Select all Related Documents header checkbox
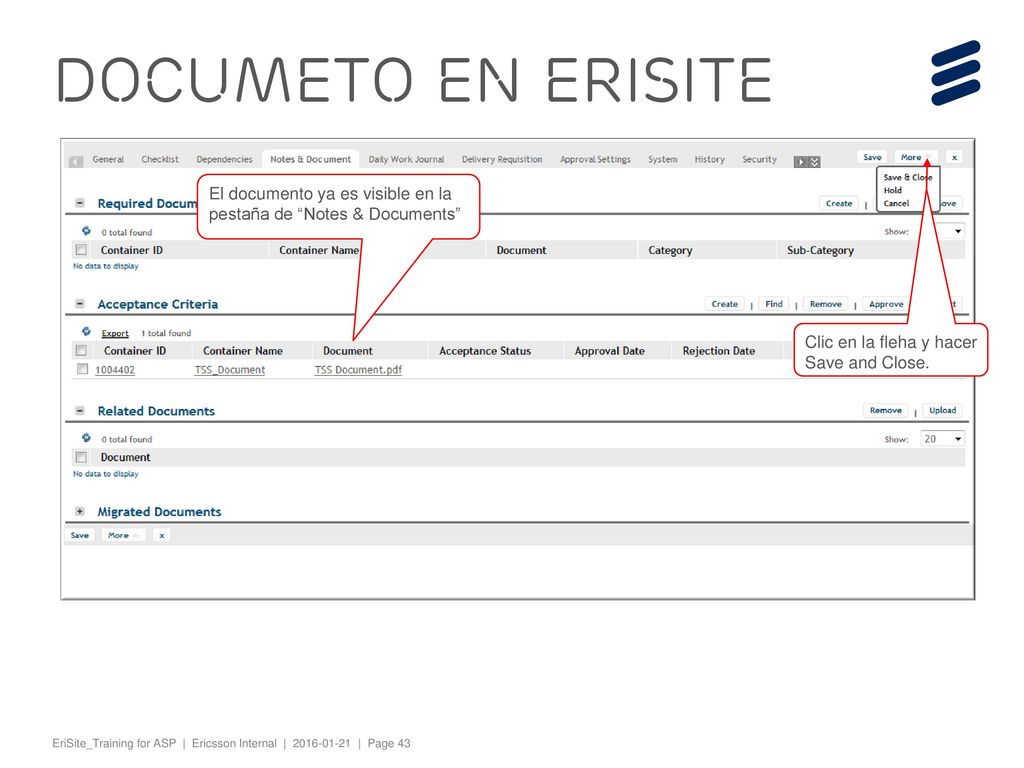The image size is (1024, 768). click(81, 457)
